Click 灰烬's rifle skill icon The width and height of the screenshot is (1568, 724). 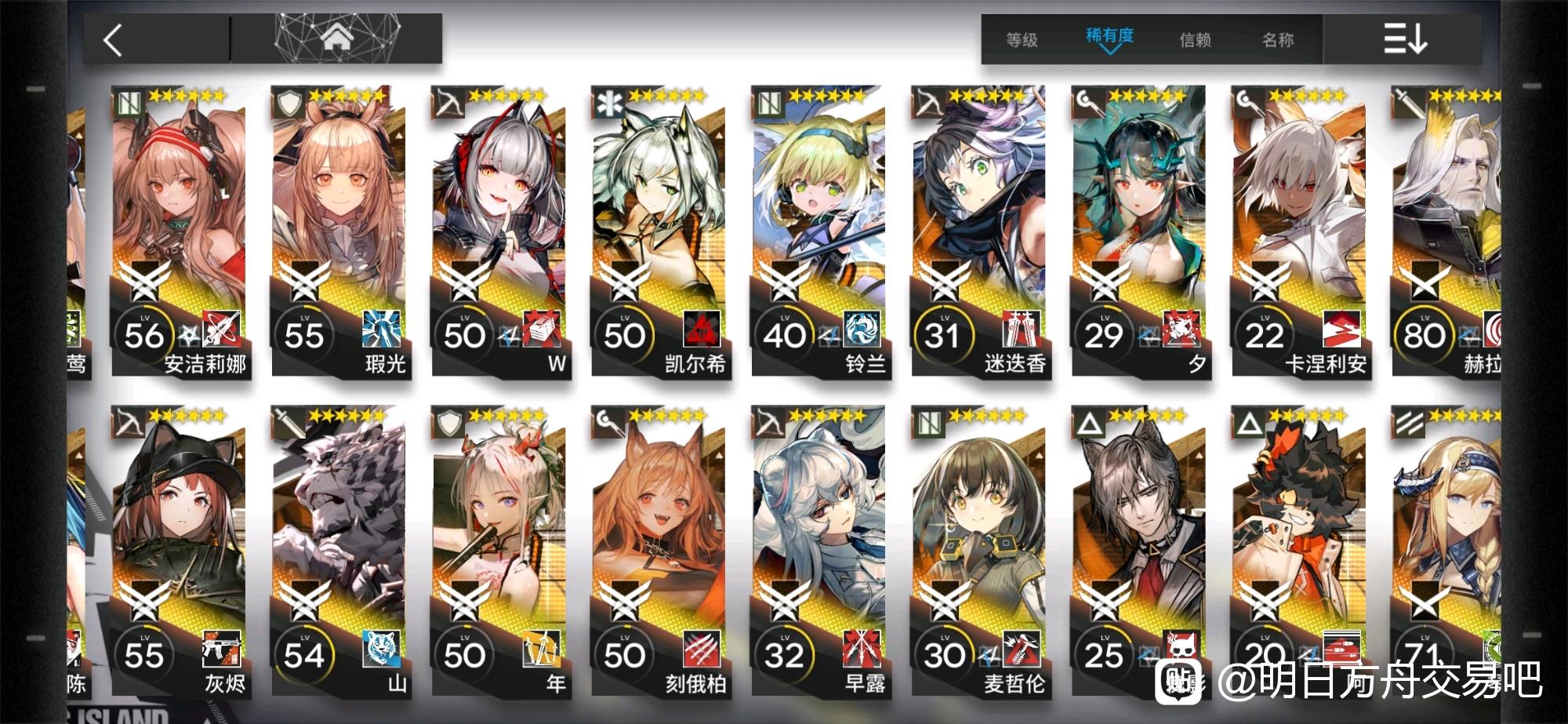222,649
